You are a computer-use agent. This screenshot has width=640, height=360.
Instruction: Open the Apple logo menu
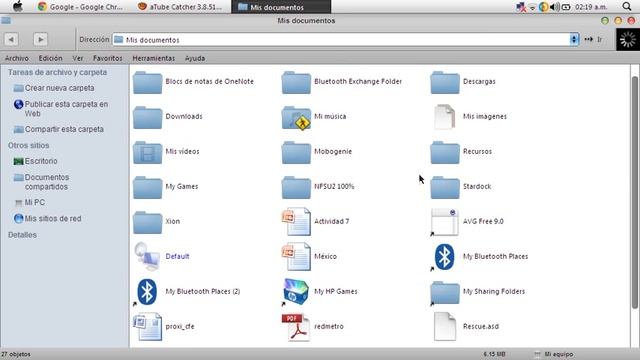(x=18, y=6)
